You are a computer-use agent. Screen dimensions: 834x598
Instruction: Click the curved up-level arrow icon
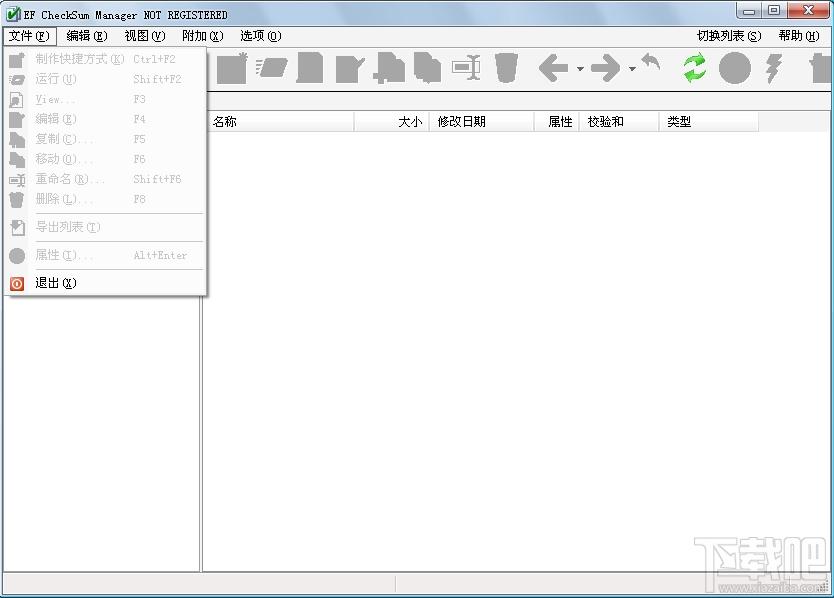pyautogui.click(x=651, y=62)
